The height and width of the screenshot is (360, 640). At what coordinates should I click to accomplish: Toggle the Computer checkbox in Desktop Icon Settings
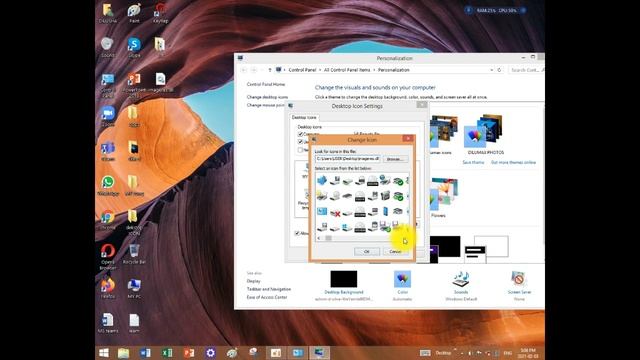[300, 134]
